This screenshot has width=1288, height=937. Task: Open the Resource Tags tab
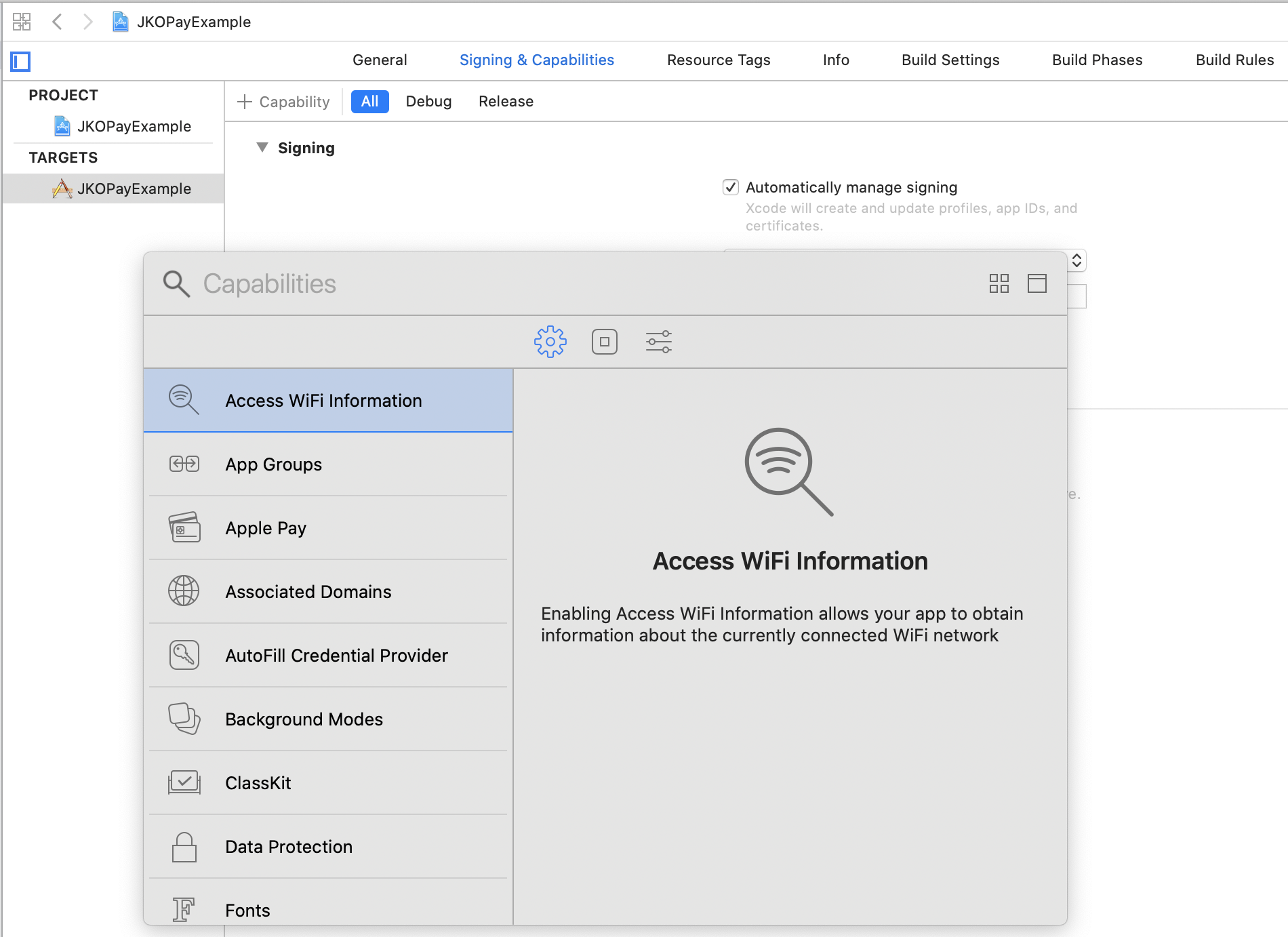click(719, 60)
